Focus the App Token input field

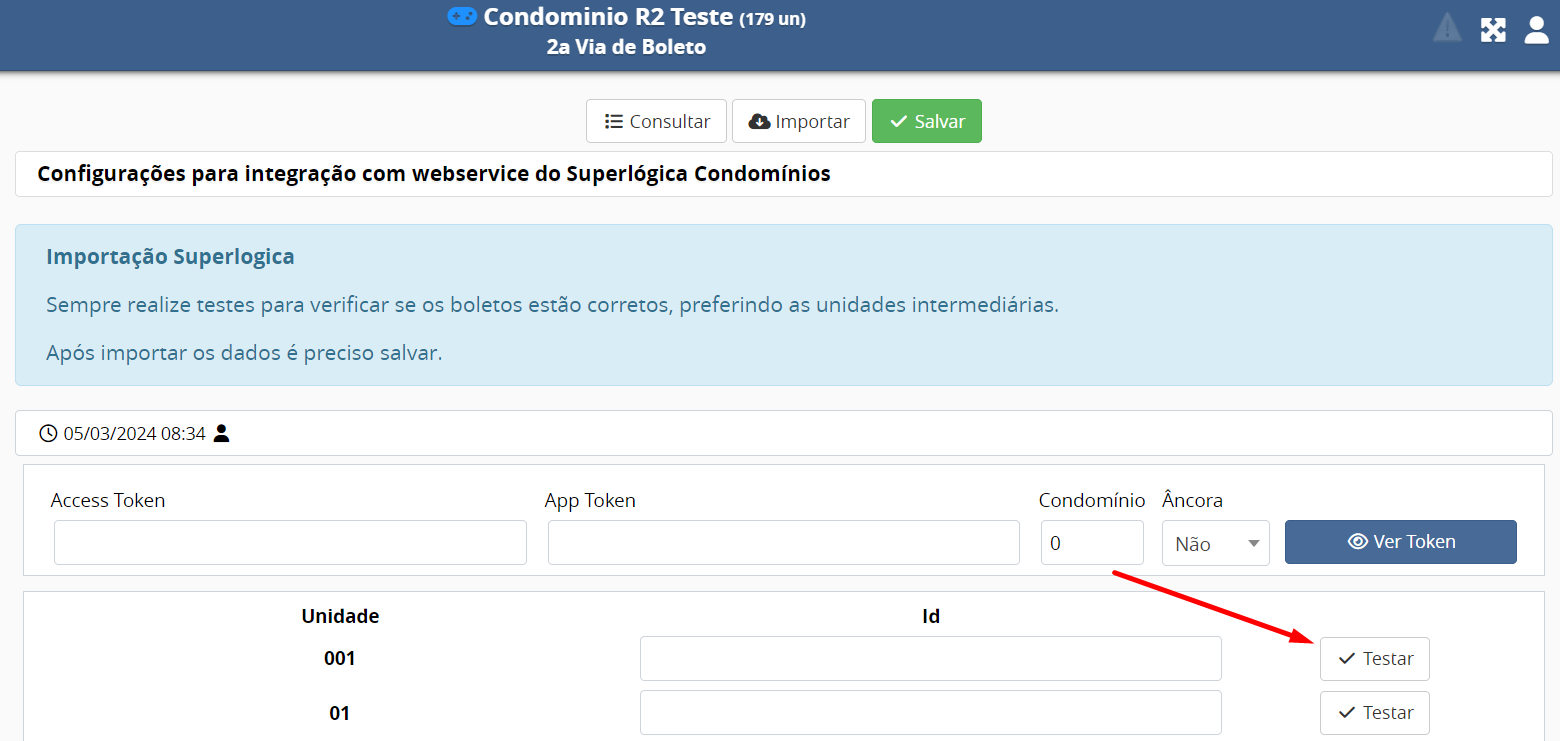pos(784,542)
